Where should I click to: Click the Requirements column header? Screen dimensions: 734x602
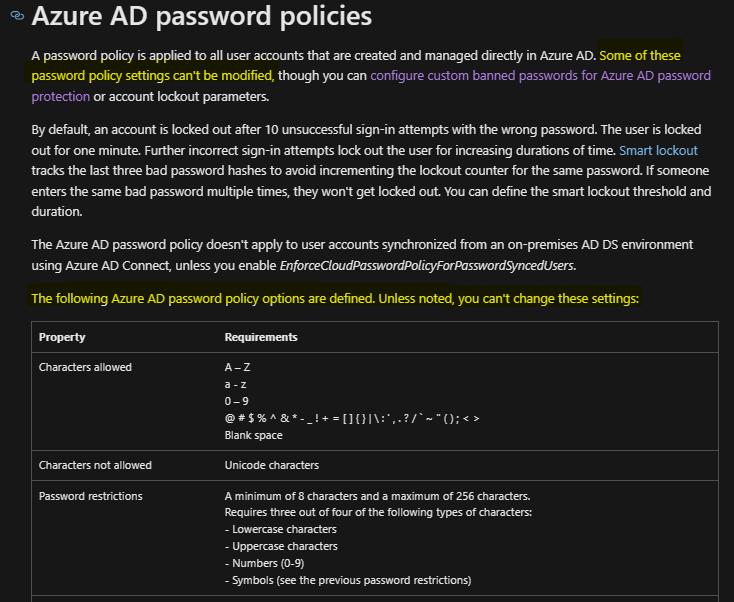pos(261,337)
